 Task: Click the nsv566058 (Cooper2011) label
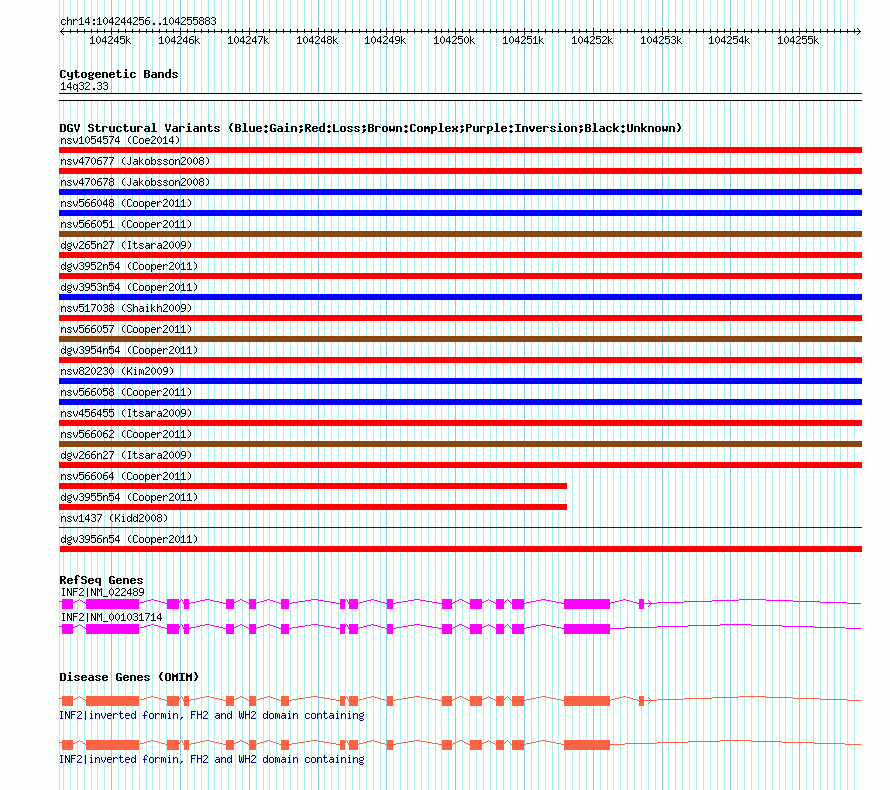[126, 392]
